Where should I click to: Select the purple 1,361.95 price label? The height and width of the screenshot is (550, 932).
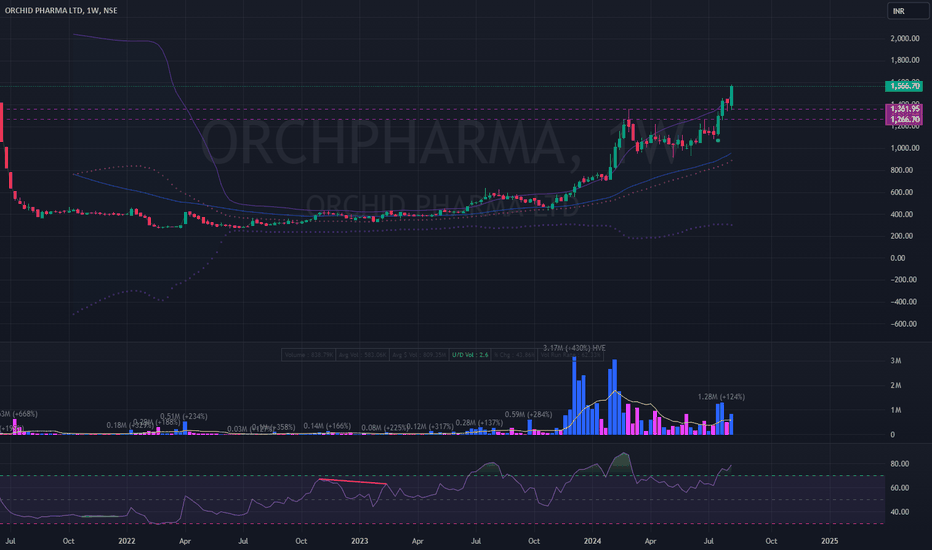[904, 109]
